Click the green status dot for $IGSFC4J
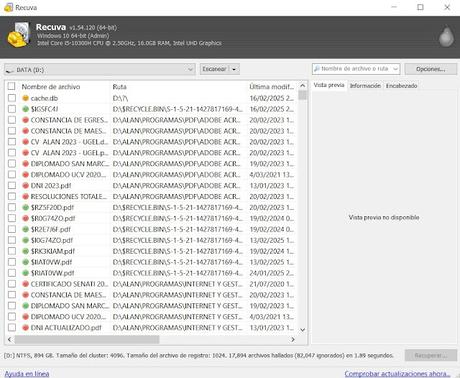The height and width of the screenshot is (378, 460). point(25,109)
